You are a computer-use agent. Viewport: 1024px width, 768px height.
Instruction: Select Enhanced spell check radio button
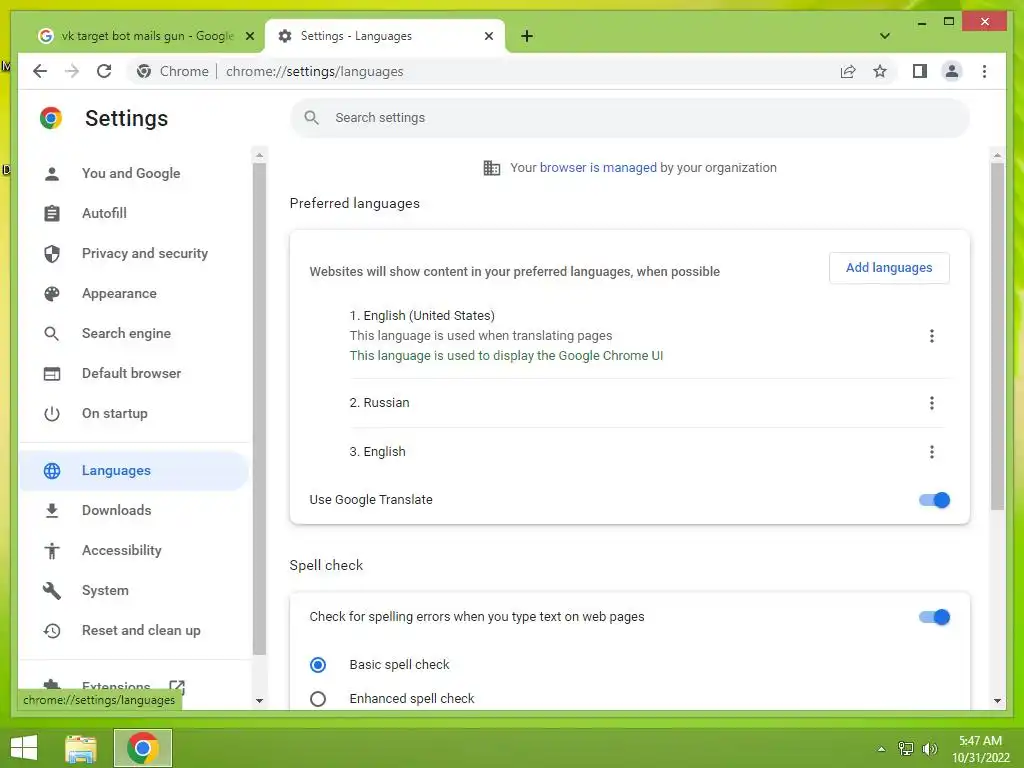pyautogui.click(x=318, y=699)
